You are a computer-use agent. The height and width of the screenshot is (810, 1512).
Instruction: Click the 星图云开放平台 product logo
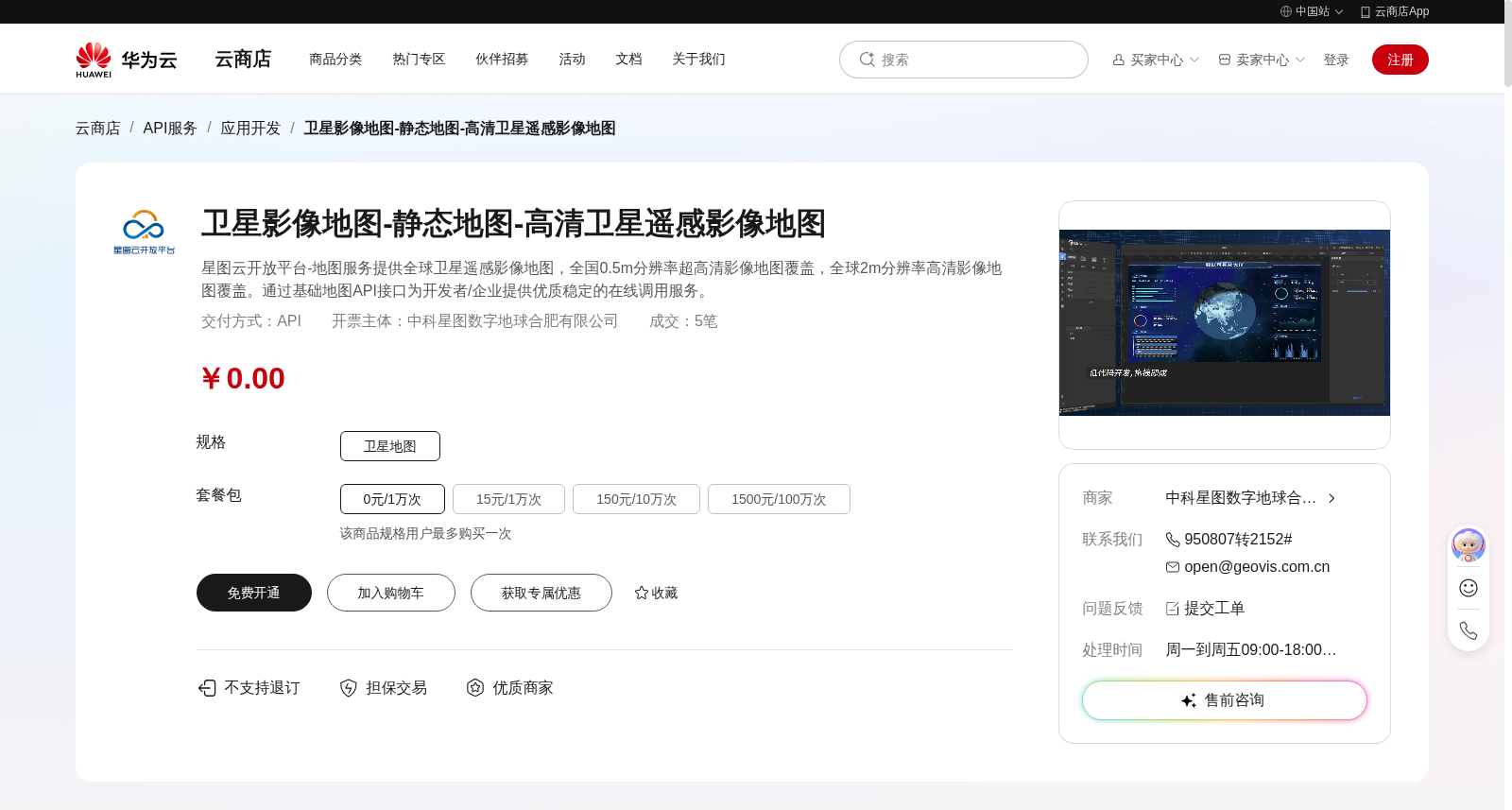[144, 232]
